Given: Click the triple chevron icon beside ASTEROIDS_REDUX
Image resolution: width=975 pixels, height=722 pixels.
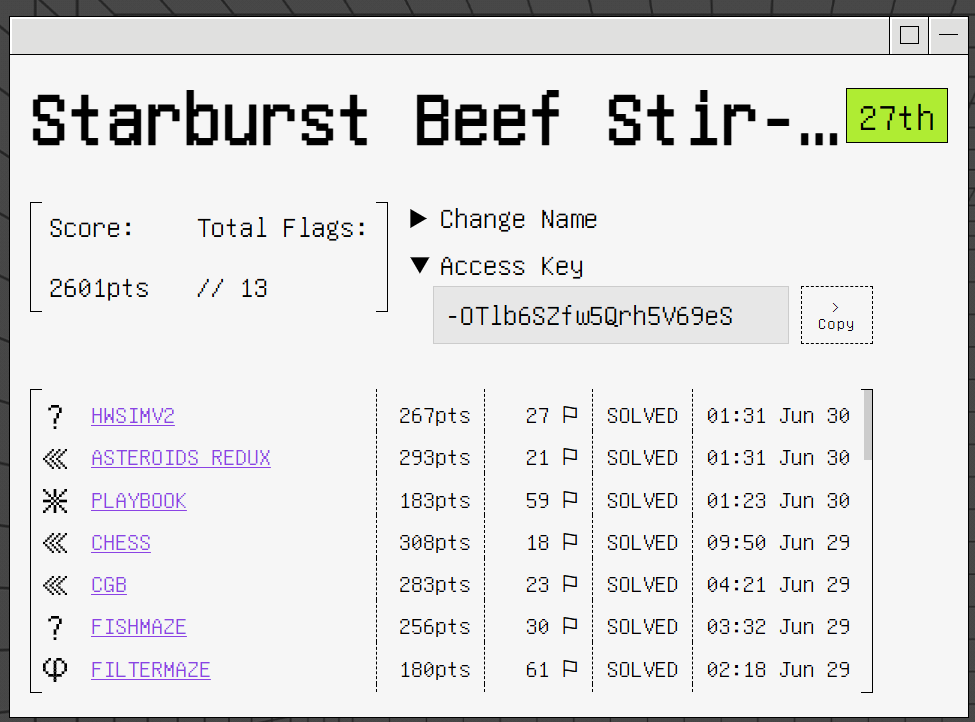Looking at the screenshot, I should coord(55,459).
